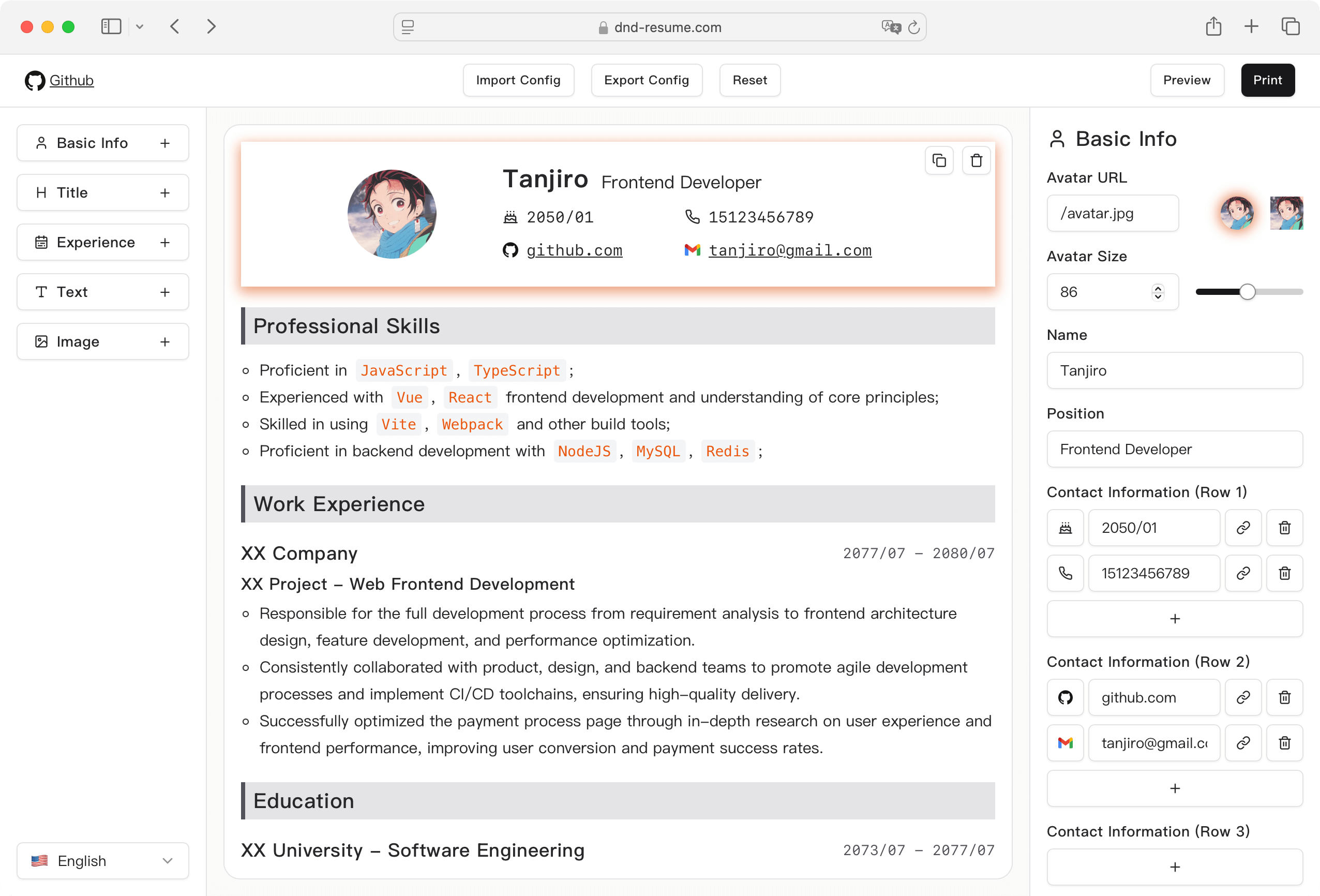Image resolution: width=1320 pixels, height=896 pixels.
Task: Open the English language dropdown
Action: 103,861
